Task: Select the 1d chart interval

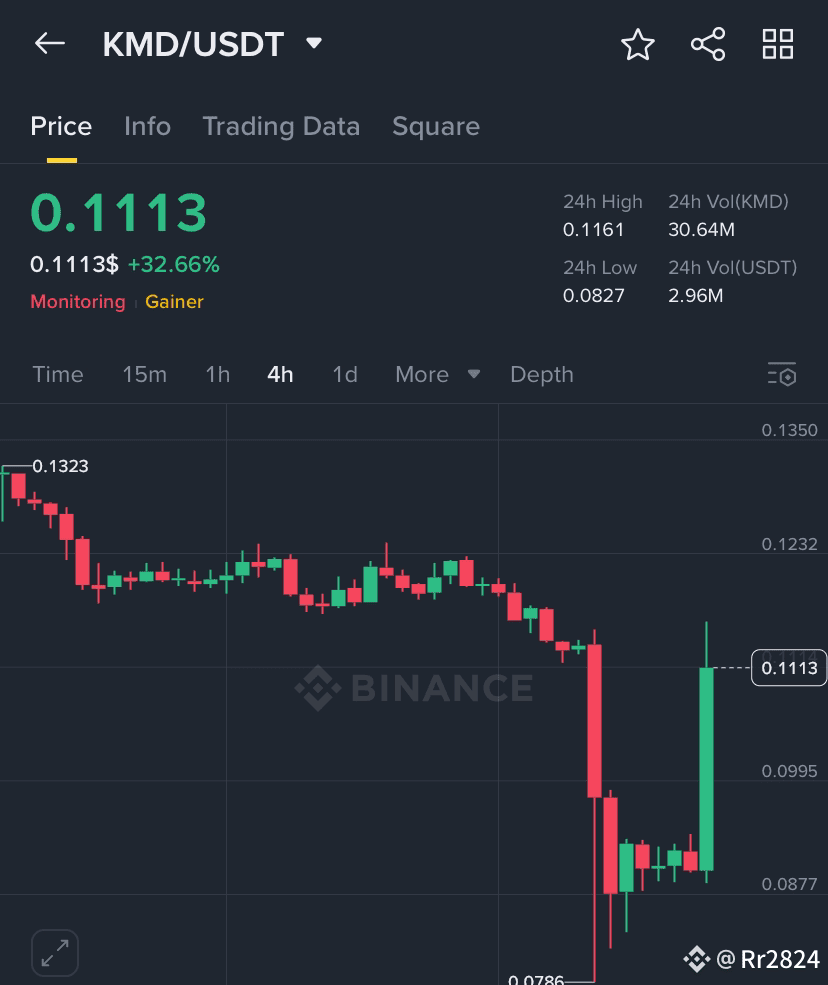Action: [x=345, y=374]
